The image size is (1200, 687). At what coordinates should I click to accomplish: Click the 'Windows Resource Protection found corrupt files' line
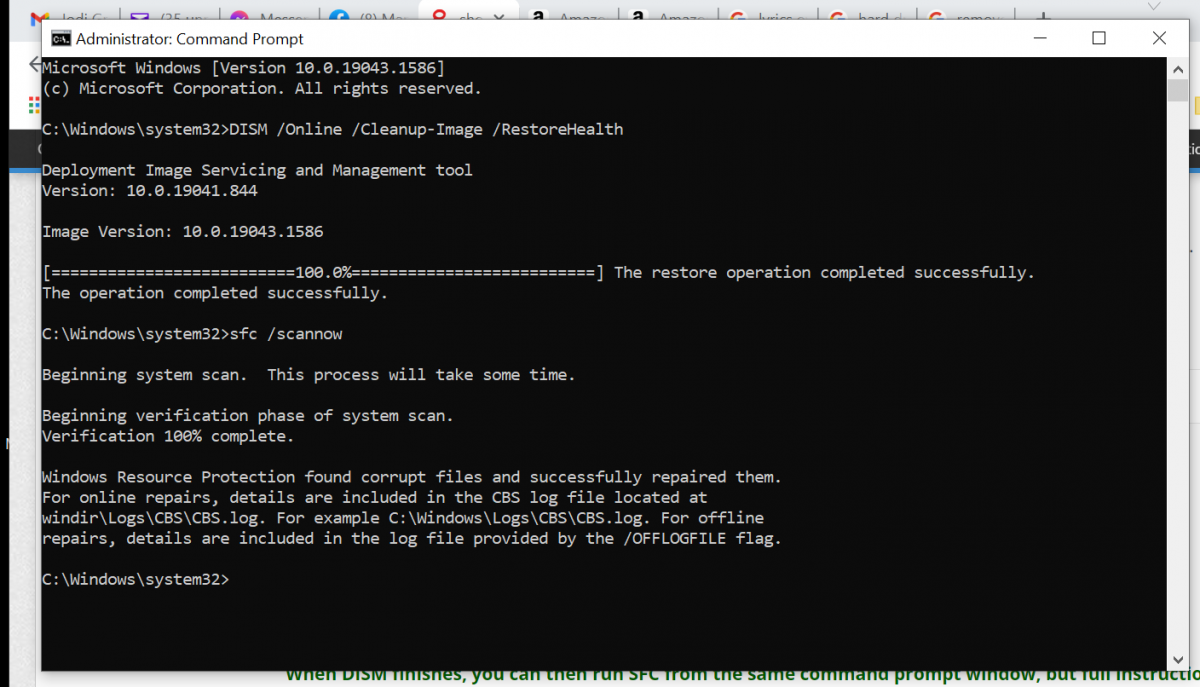click(412, 477)
